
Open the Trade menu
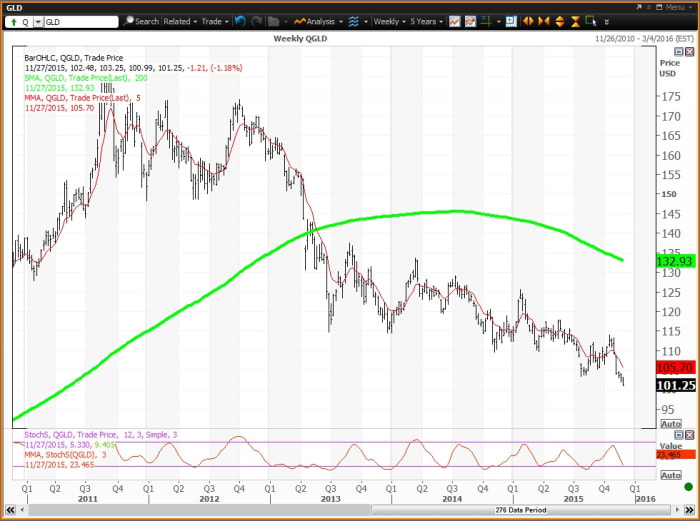pyautogui.click(x=214, y=21)
